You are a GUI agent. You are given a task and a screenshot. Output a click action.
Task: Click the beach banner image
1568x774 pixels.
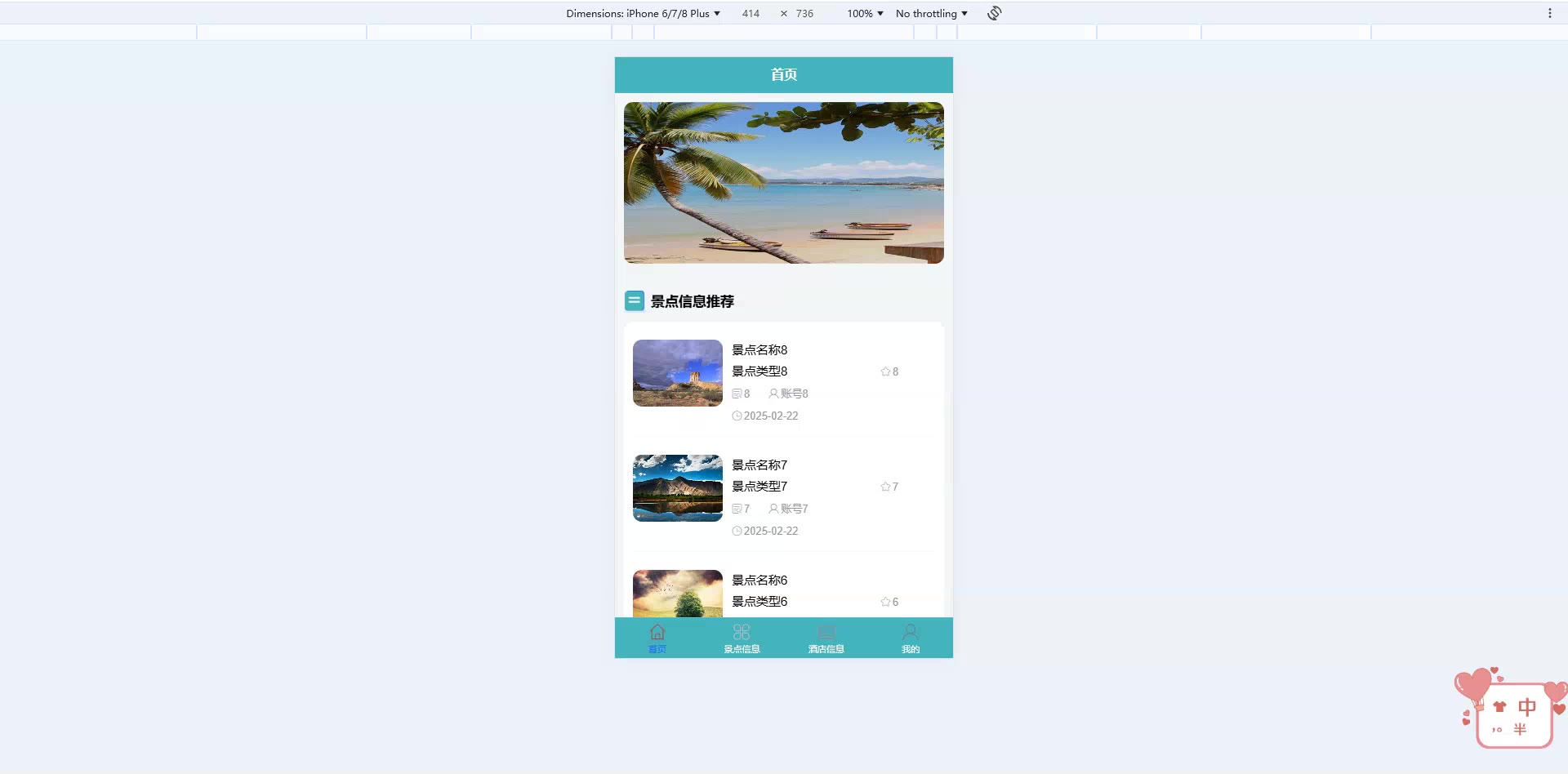click(784, 183)
